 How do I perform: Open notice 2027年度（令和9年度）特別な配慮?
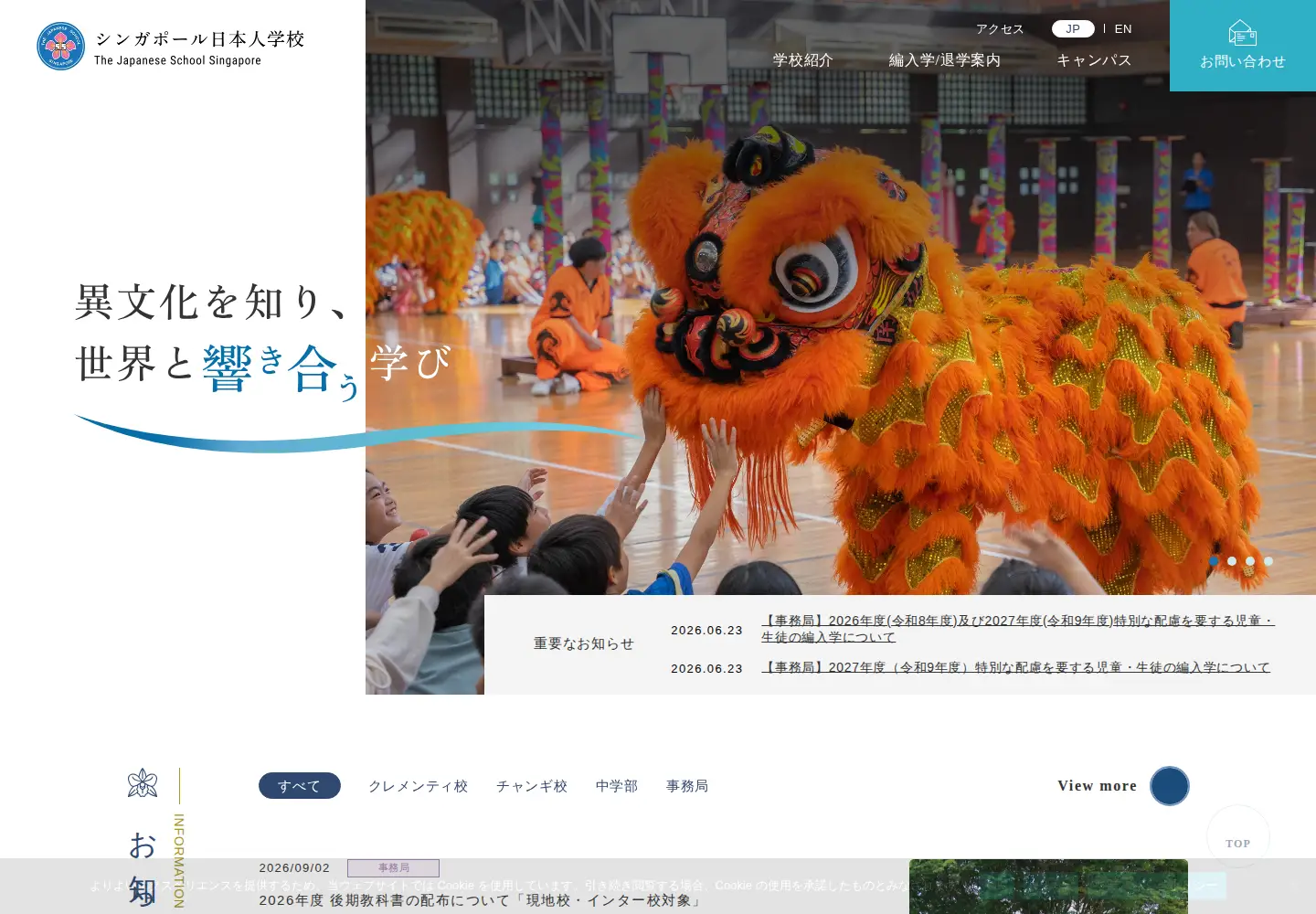1015,668
